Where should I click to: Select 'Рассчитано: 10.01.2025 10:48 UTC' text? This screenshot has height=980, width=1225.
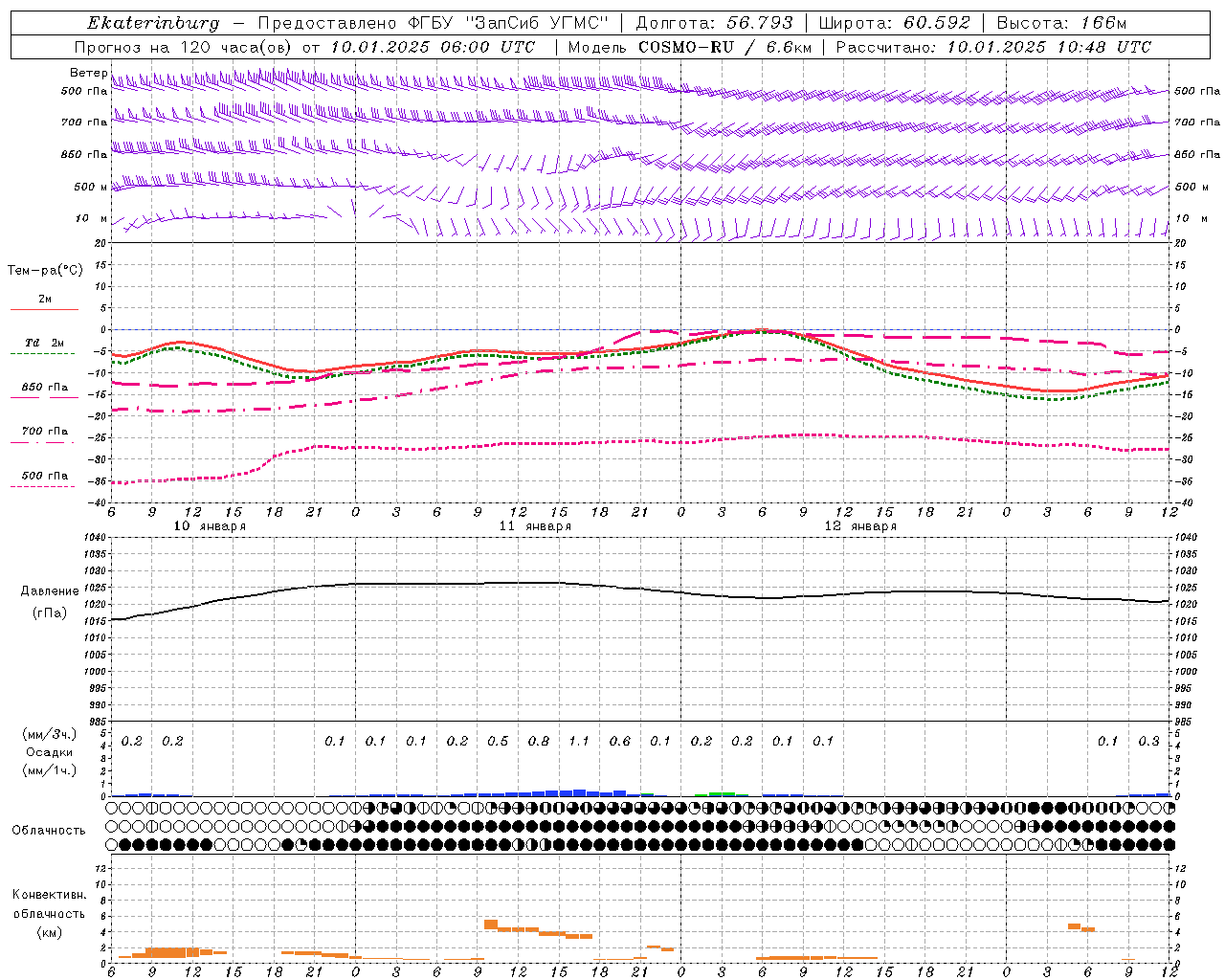click(993, 47)
